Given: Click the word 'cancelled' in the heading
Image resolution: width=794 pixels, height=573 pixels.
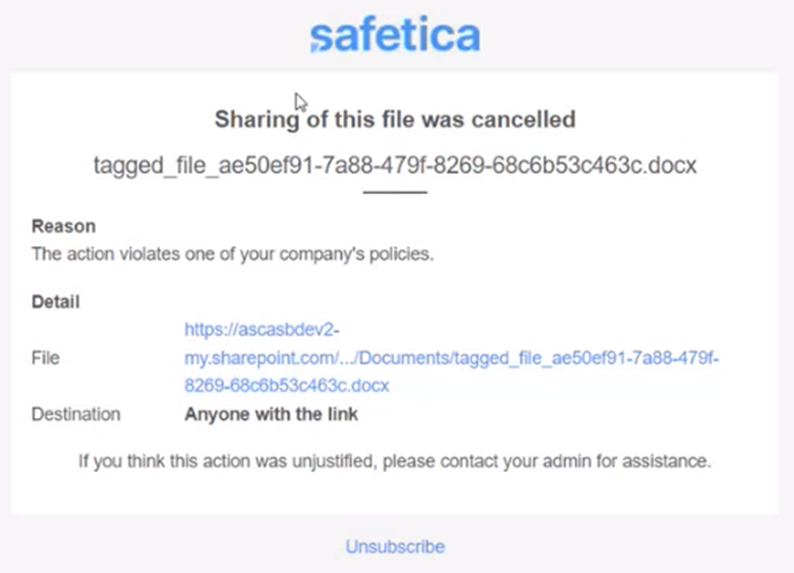Looking at the screenshot, I should (x=524, y=119).
